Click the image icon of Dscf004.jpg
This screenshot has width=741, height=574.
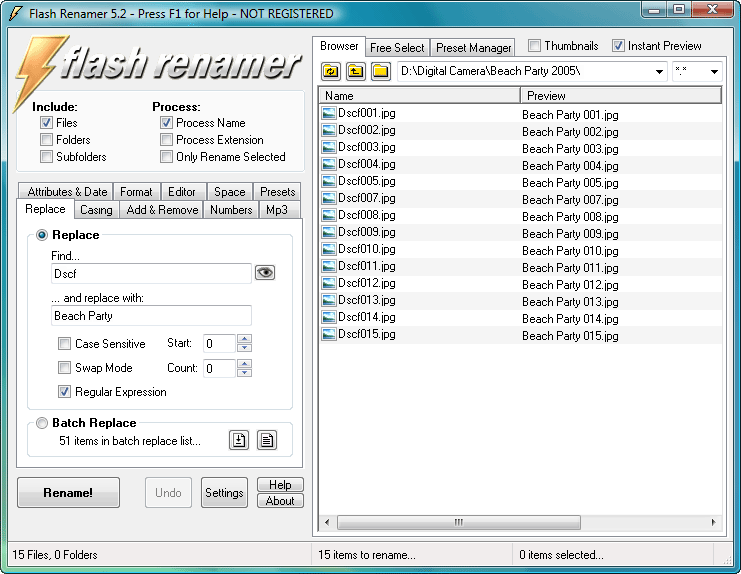click(328, 164)
